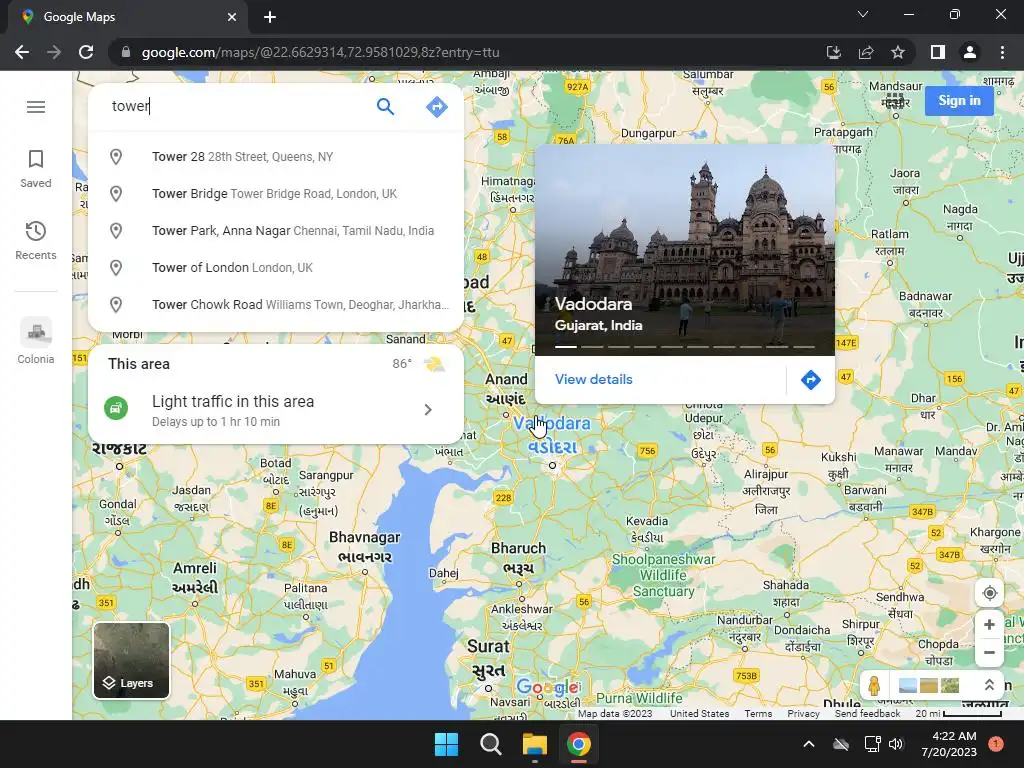1024x768 pixels.
Task: Click the pin icon beside Tower of London
Action: [x=116, y=268]
